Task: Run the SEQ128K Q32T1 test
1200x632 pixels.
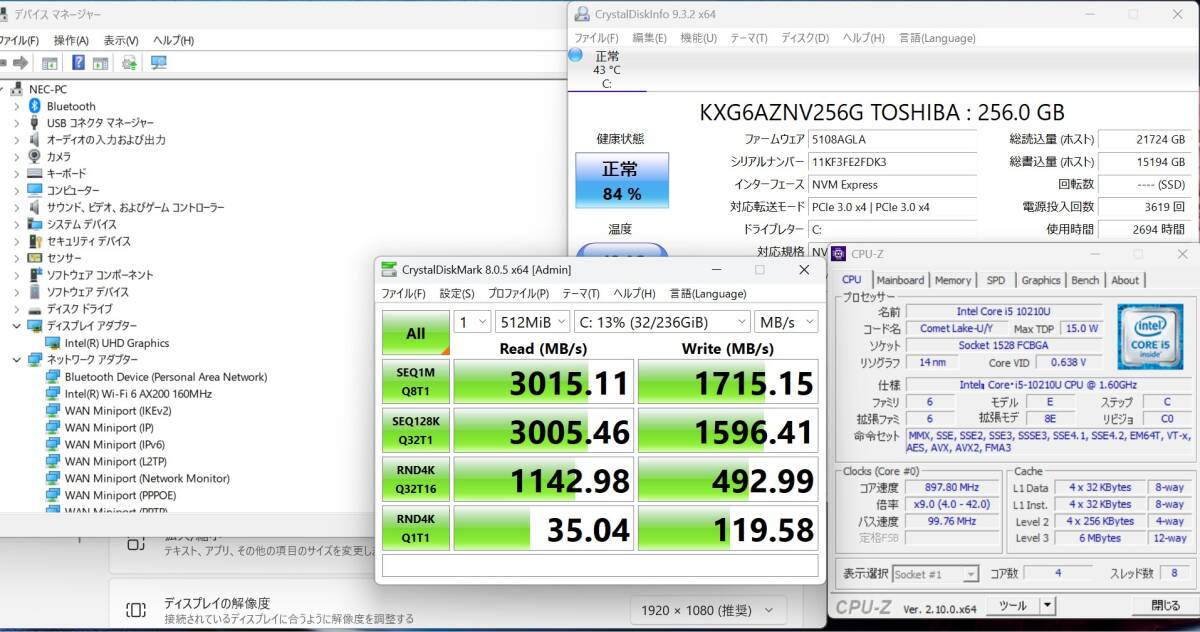Action: tap(416, 430)
